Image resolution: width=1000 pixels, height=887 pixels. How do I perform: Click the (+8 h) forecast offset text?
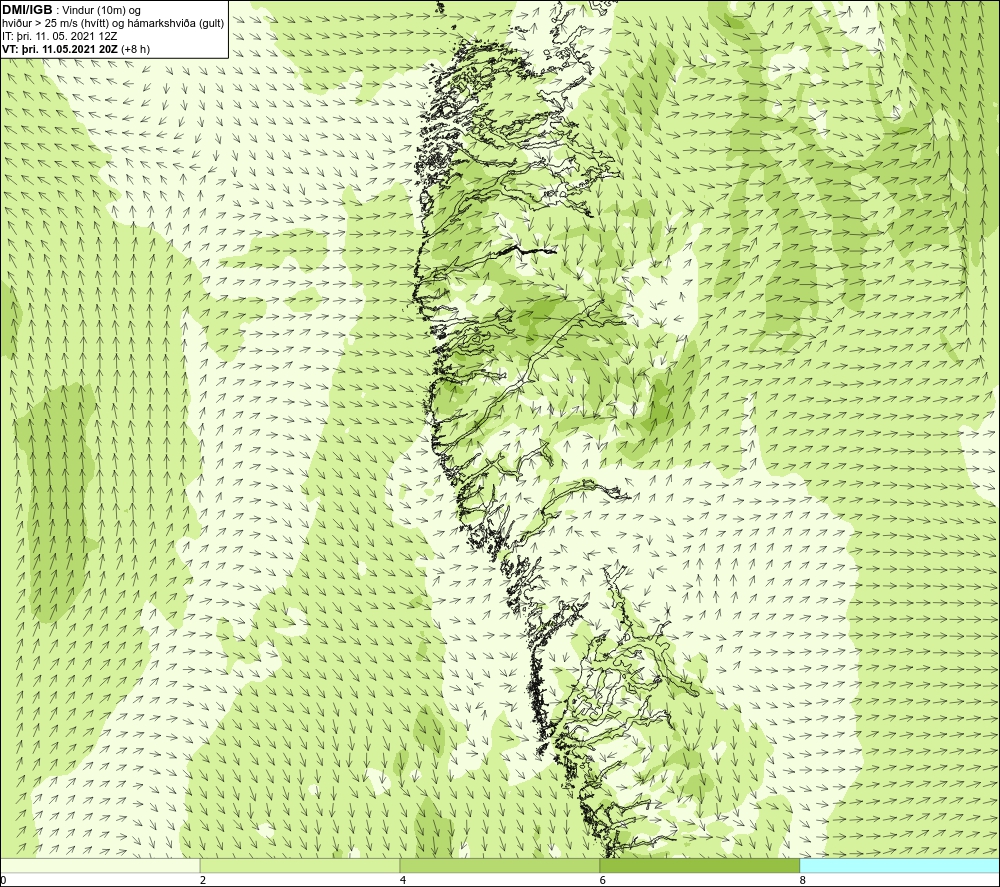tap(135, 49)
